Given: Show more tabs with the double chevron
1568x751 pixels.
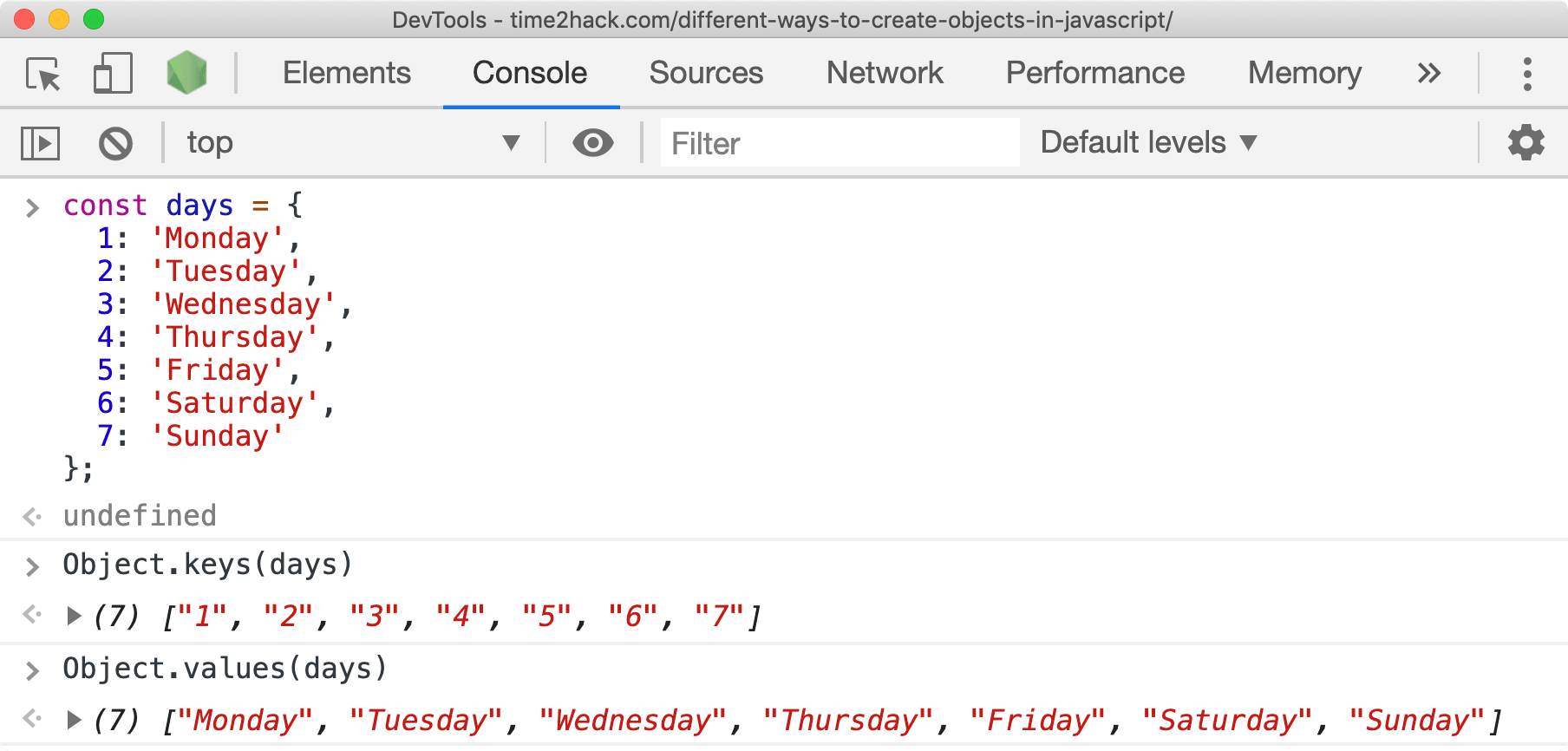Looking at the screenshot, I should (1429, 73).
